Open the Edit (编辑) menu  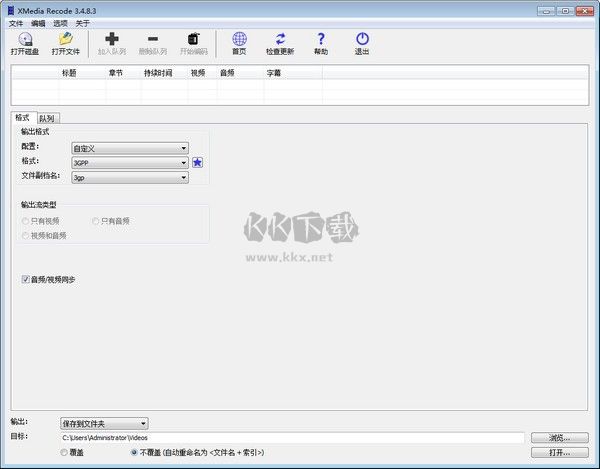click(x=38, y=24)
